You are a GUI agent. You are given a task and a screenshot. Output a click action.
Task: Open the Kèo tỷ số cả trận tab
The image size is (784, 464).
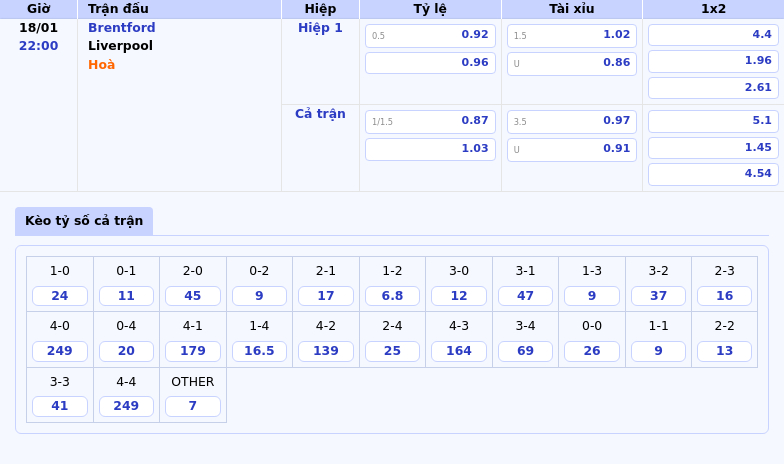(84, 221)
